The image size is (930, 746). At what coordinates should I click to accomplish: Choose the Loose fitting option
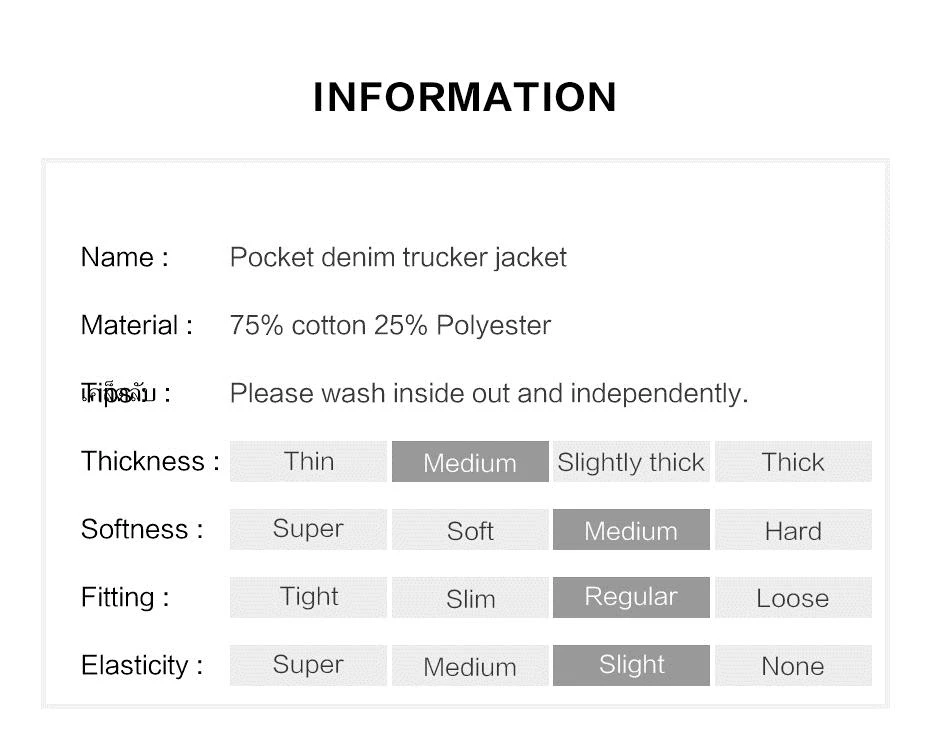coord(794,597)
